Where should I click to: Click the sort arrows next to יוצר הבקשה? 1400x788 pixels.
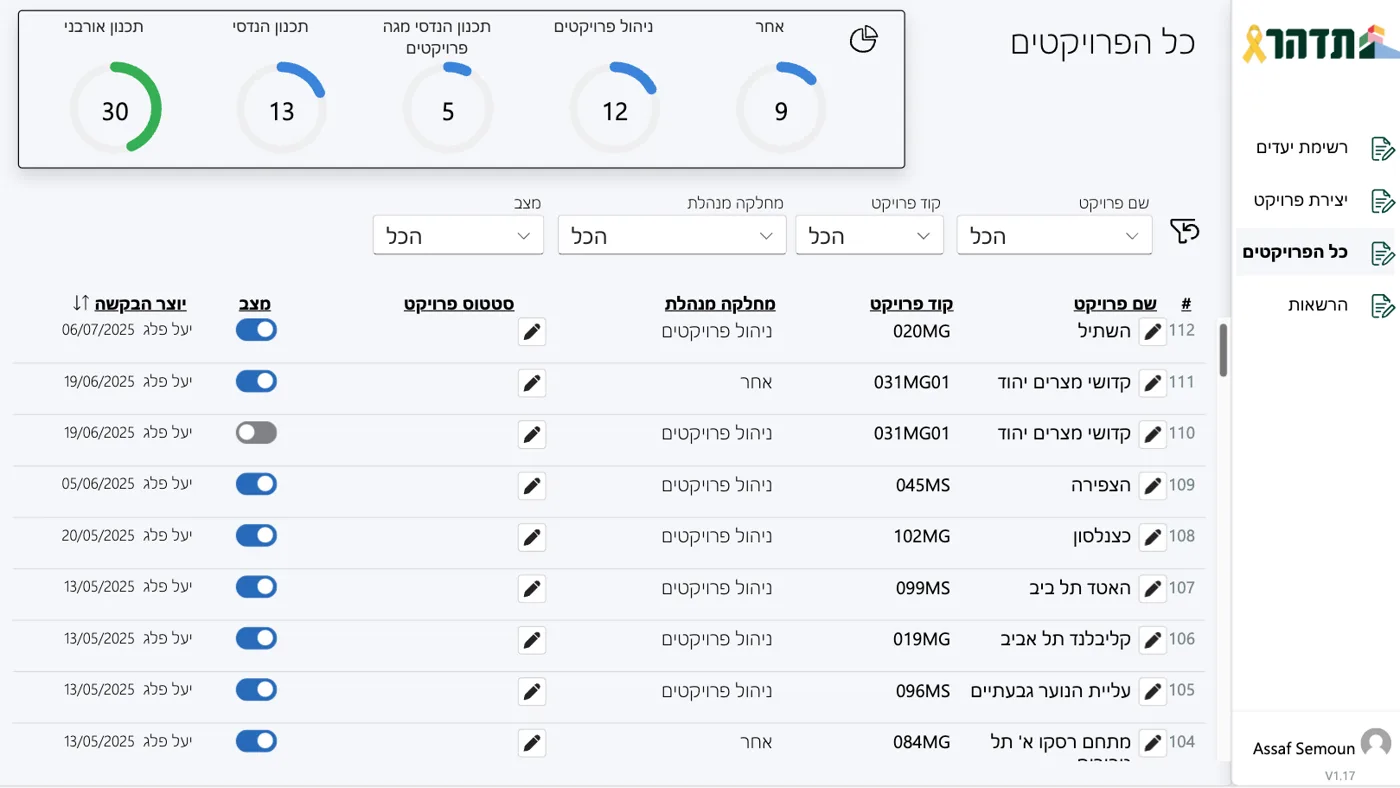[81, 303]
